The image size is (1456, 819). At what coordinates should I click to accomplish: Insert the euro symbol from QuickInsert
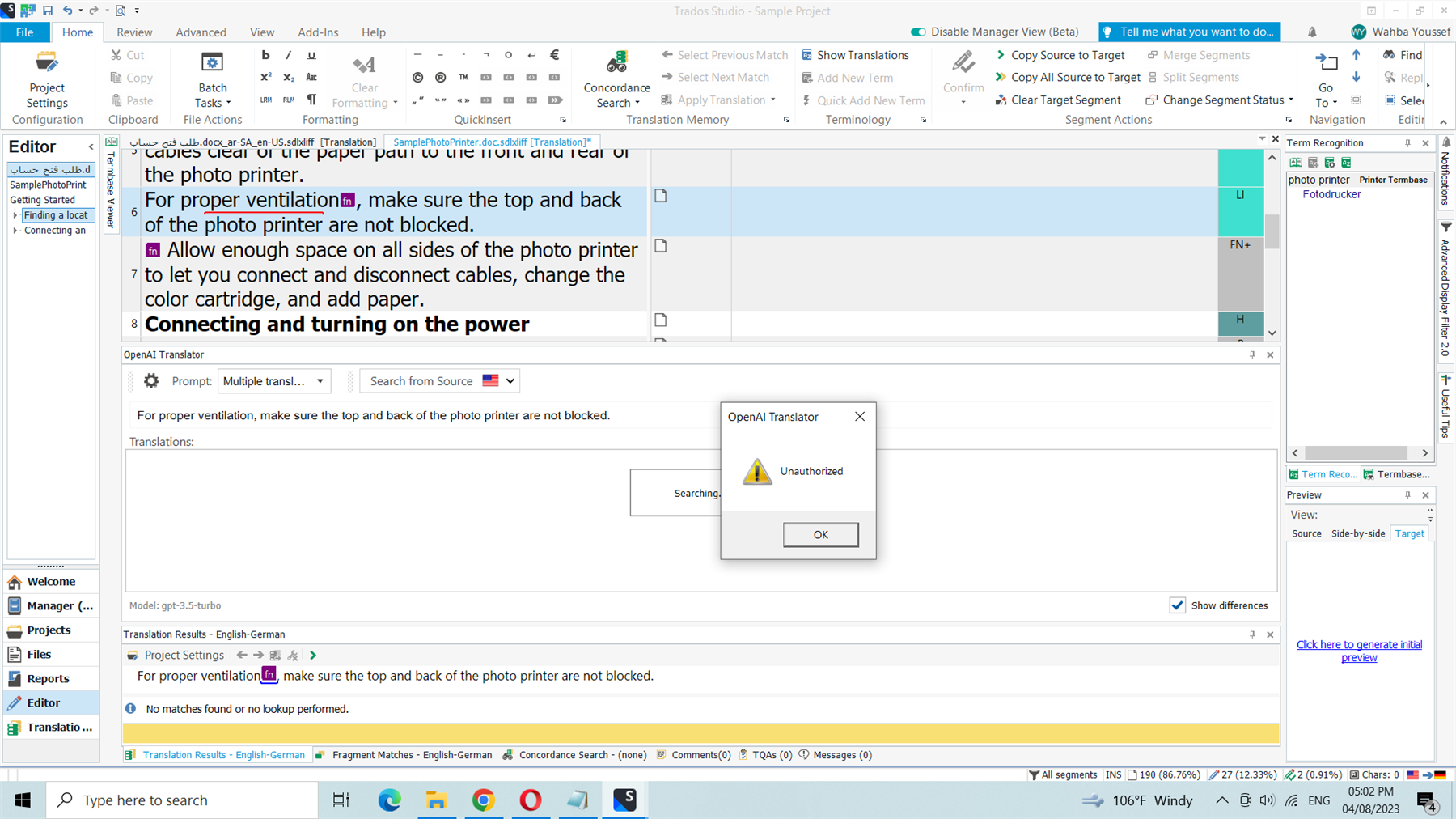click(x=554, y=55)
